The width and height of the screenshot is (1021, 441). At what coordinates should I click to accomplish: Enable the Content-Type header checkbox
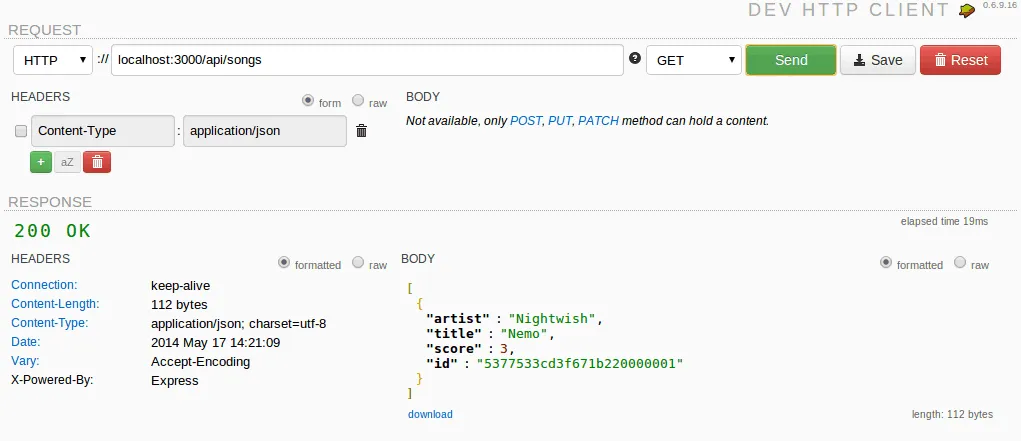[x=21, y=131]
